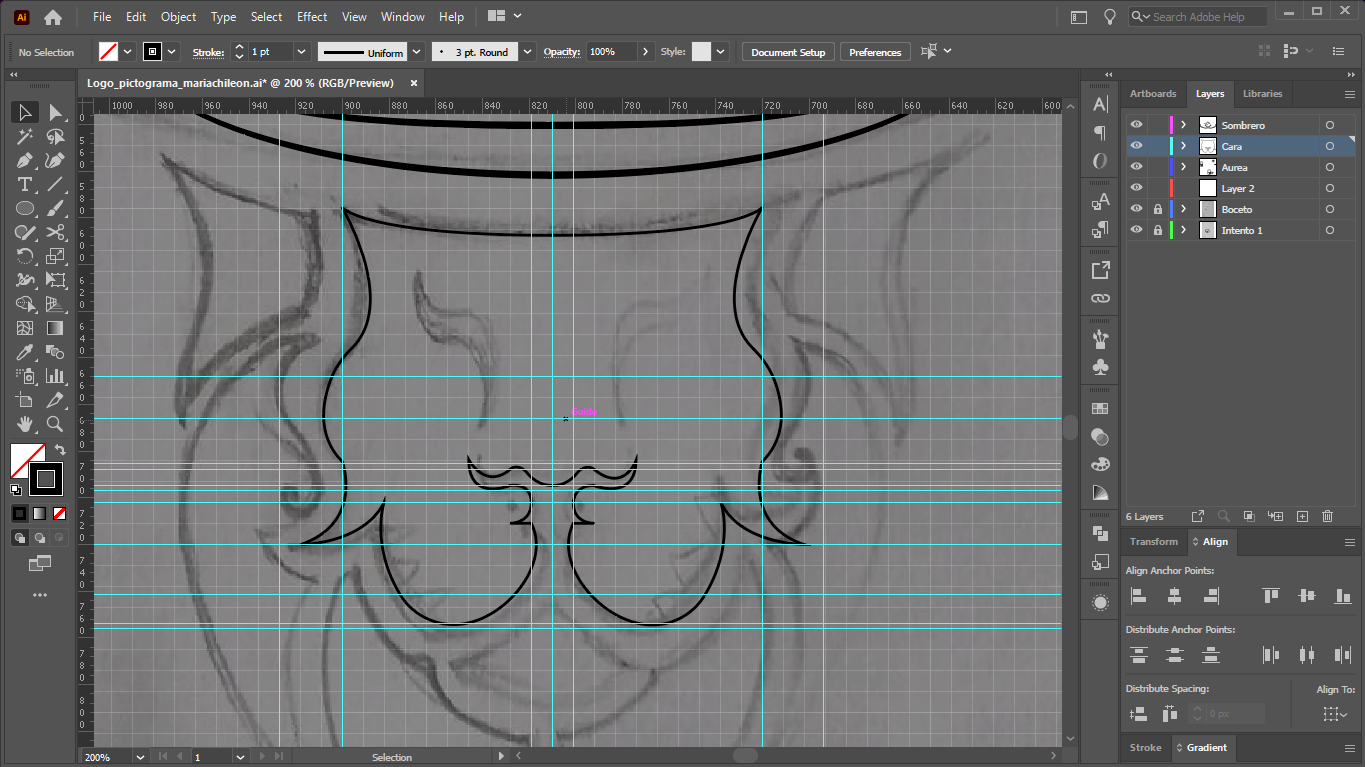
Task: Switch to the Transform panel tab
Action: pos(1154,542)
